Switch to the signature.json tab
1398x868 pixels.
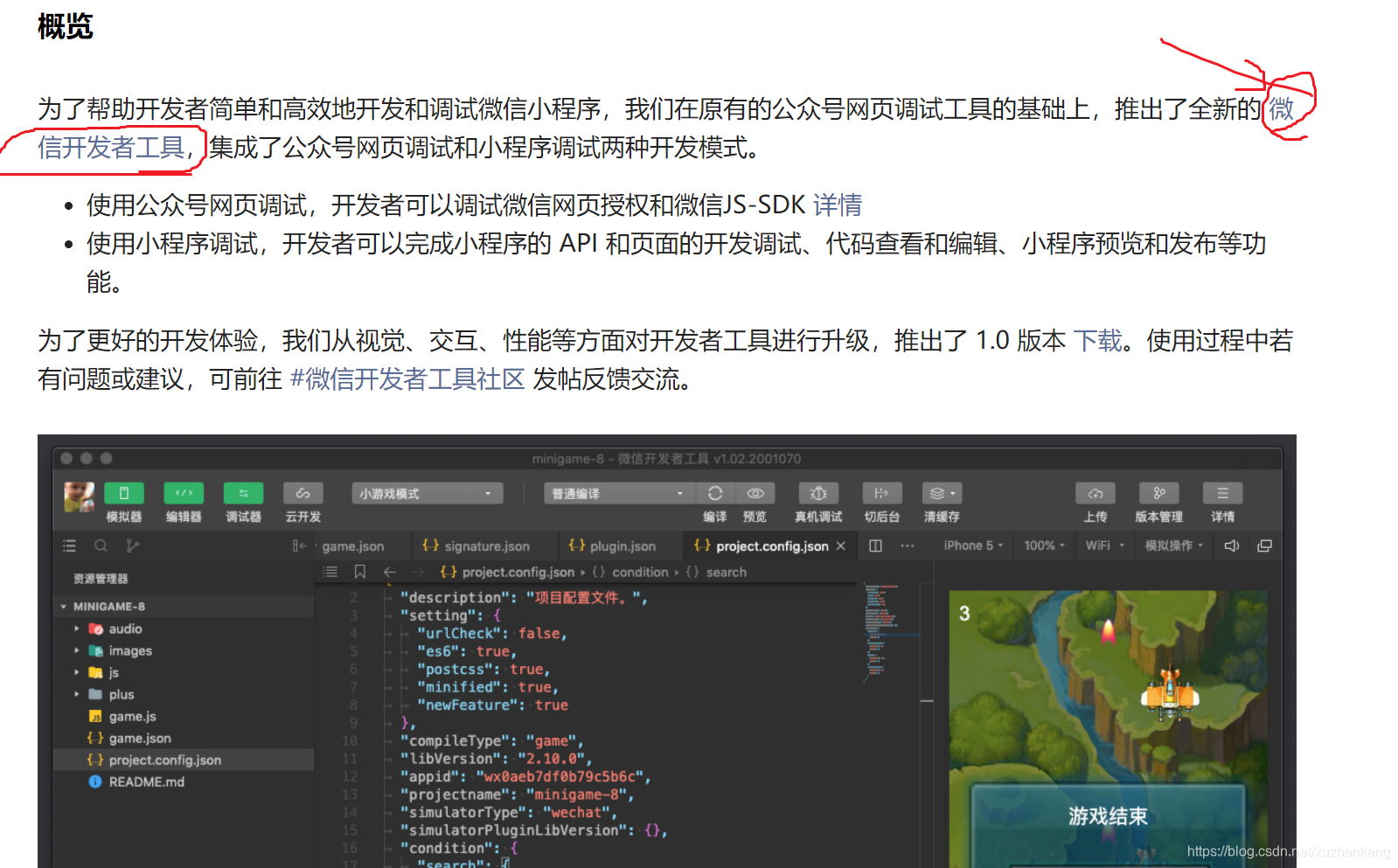pyautogui.click(x=476, y=546)
